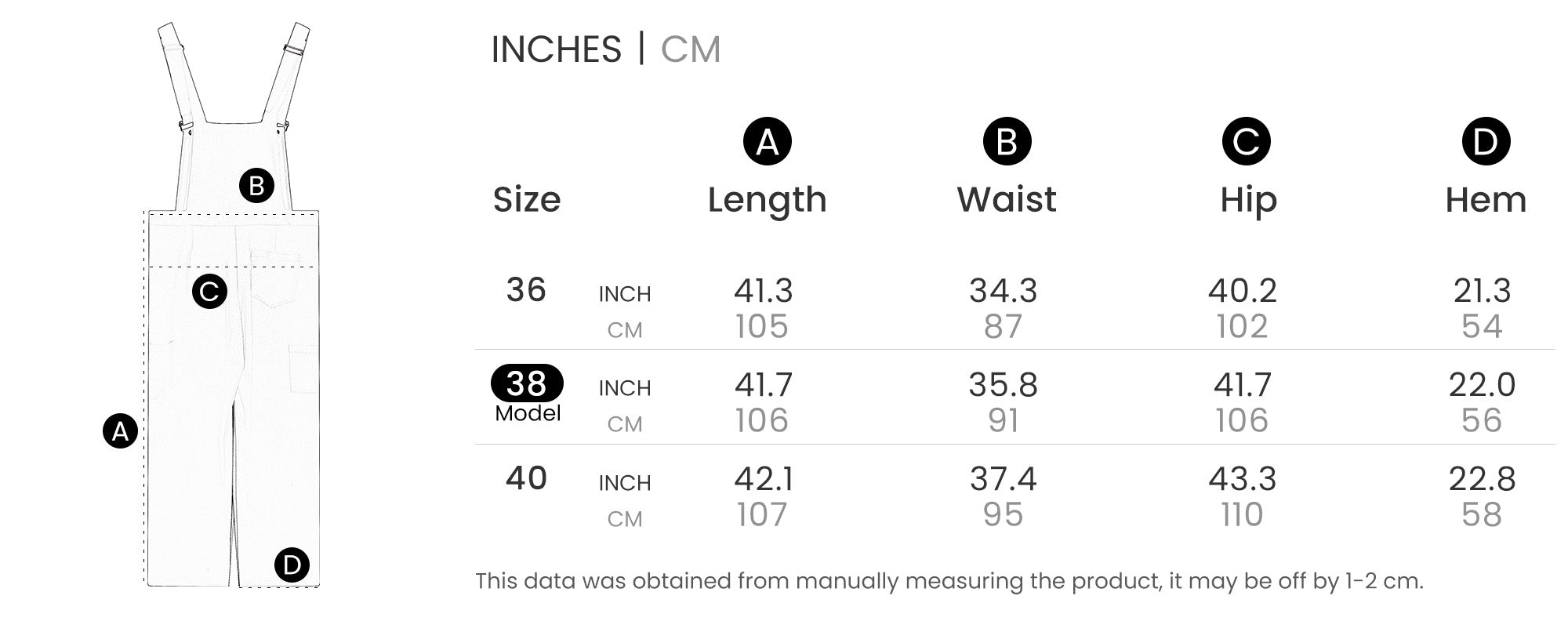Switch units to the CM tab
This screenshot has width=1568, height=632.
pyautogui.click(x=690, y=49)
